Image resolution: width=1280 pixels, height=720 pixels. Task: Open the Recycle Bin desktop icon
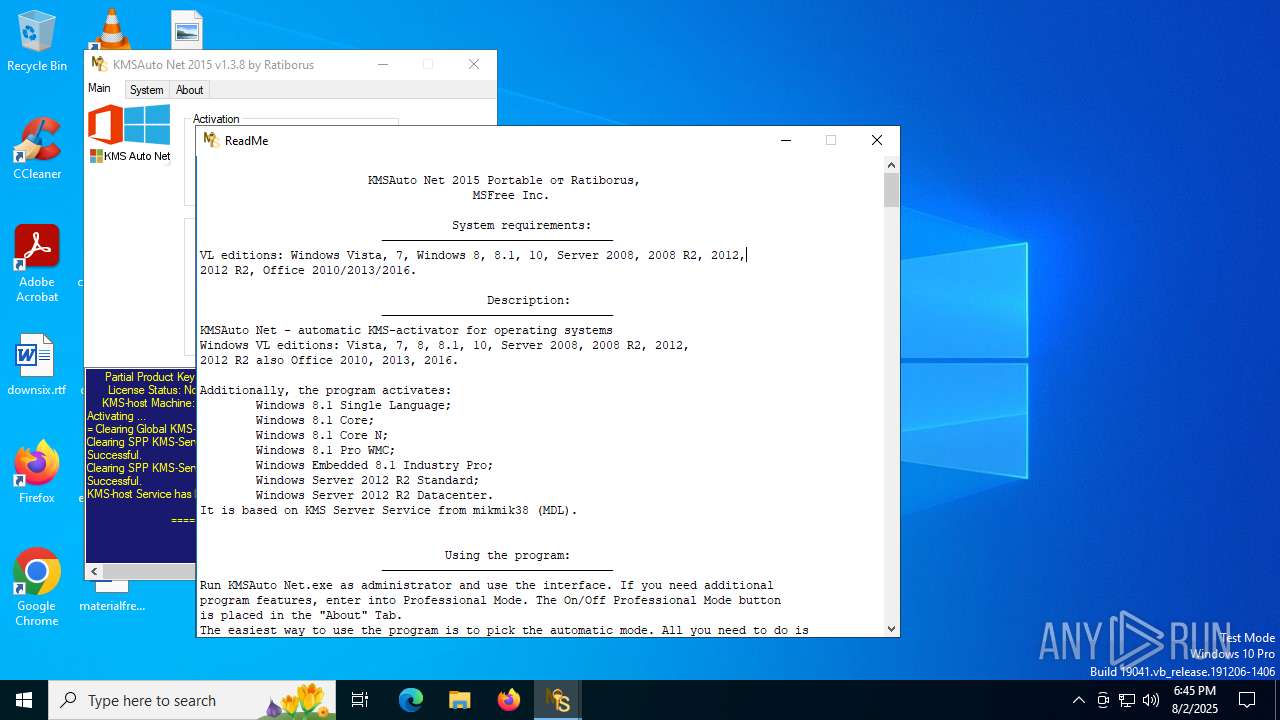37,40
